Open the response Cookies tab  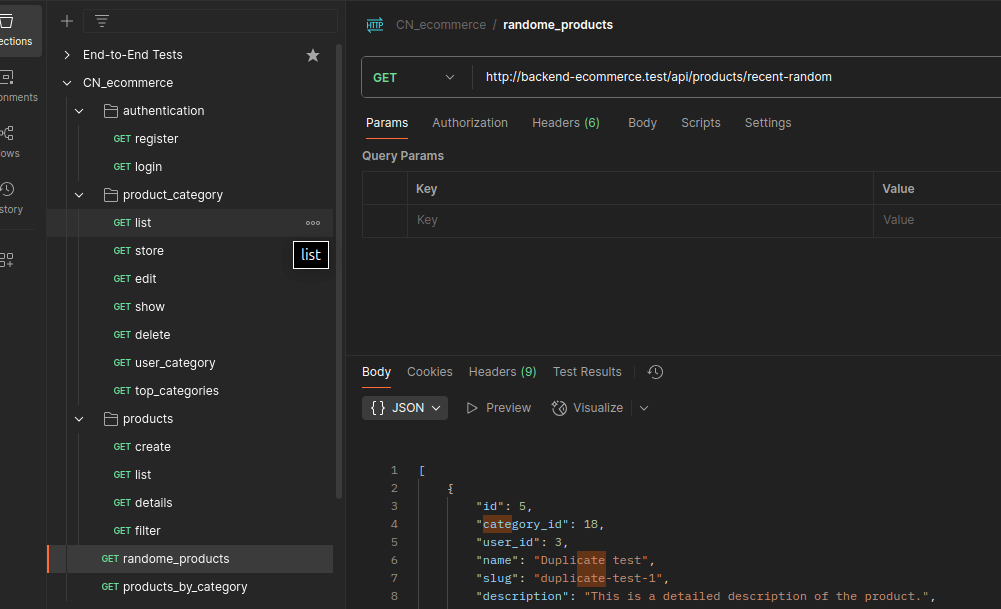tap(430, 372)
